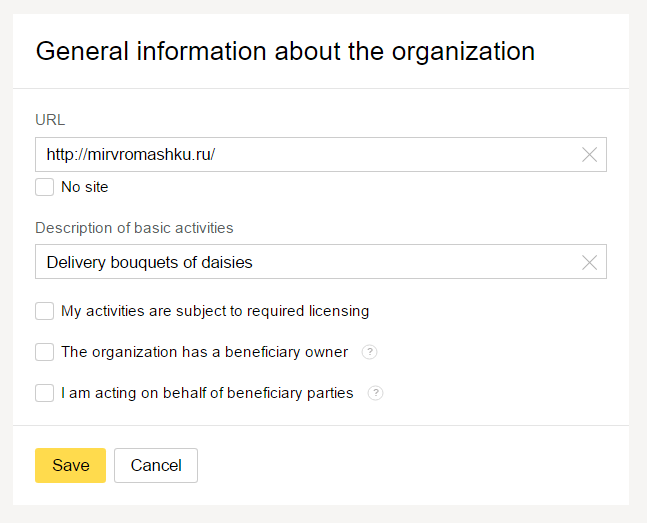This screenshot has width=647, height=523.
Task: Click the 'URL' field caption
Action: coord(50,120)
